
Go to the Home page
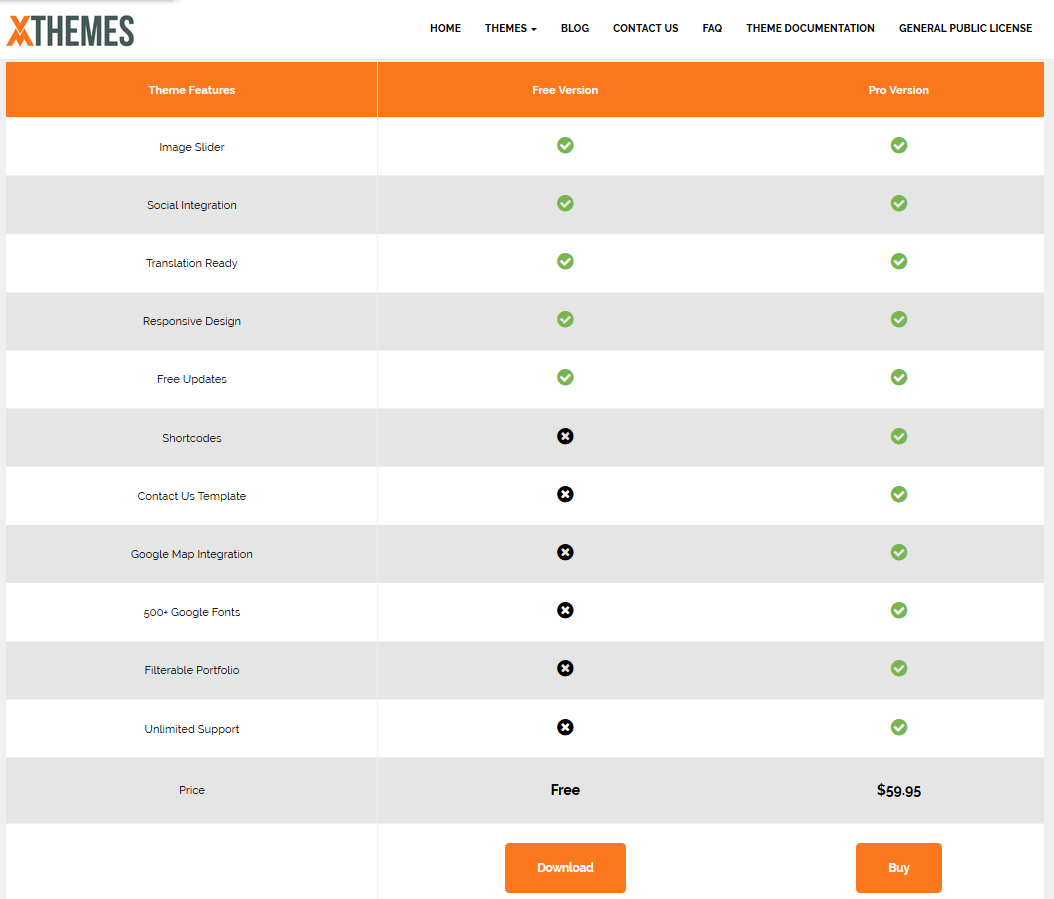click(x=445, y=28)
